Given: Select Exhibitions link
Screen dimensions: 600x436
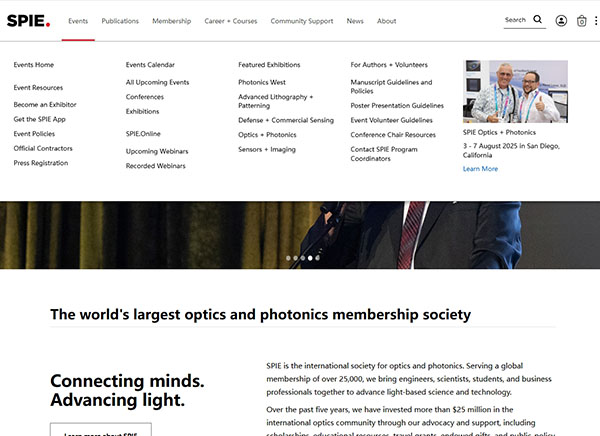Looking at the screenshot, I should pos(142,111).
